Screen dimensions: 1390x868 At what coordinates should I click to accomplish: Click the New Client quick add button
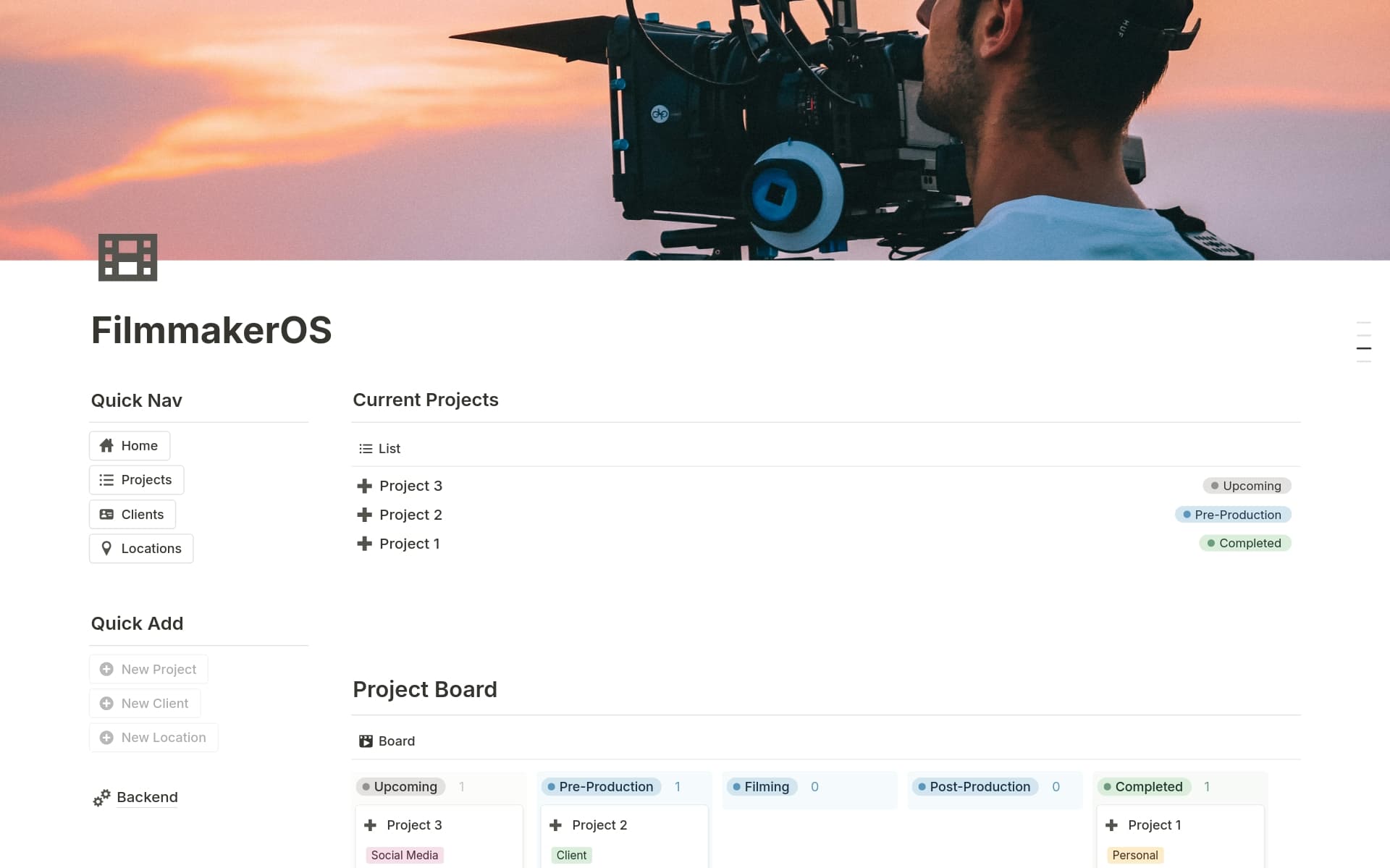(x=145, y=702)
